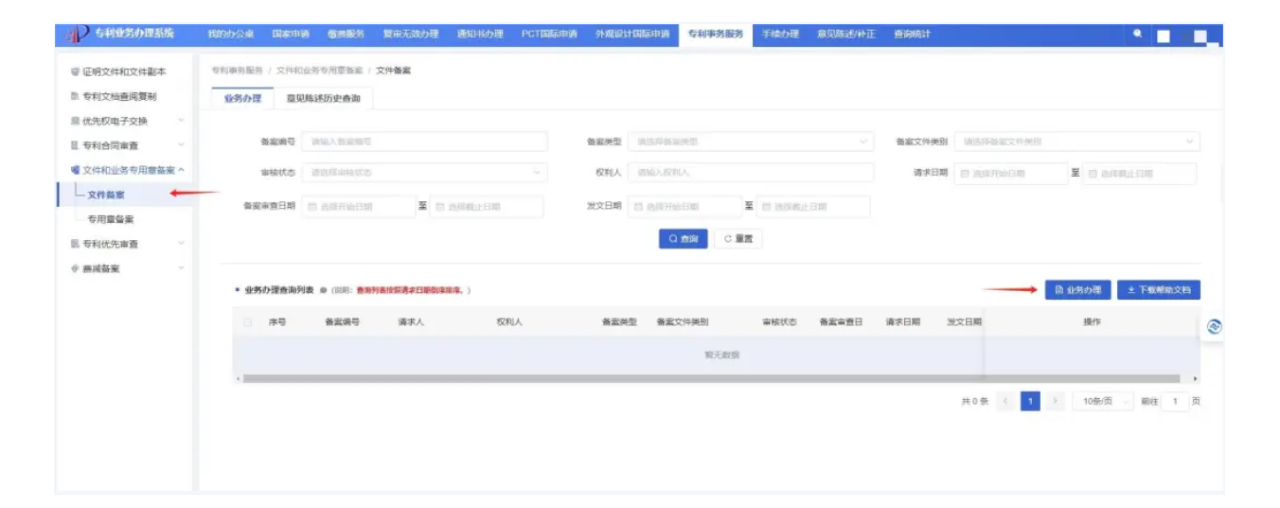Viewport: 1280px width, 508px height.
Task: Click the 下载帮助文档 button
Action: (x=1158, y=290)
